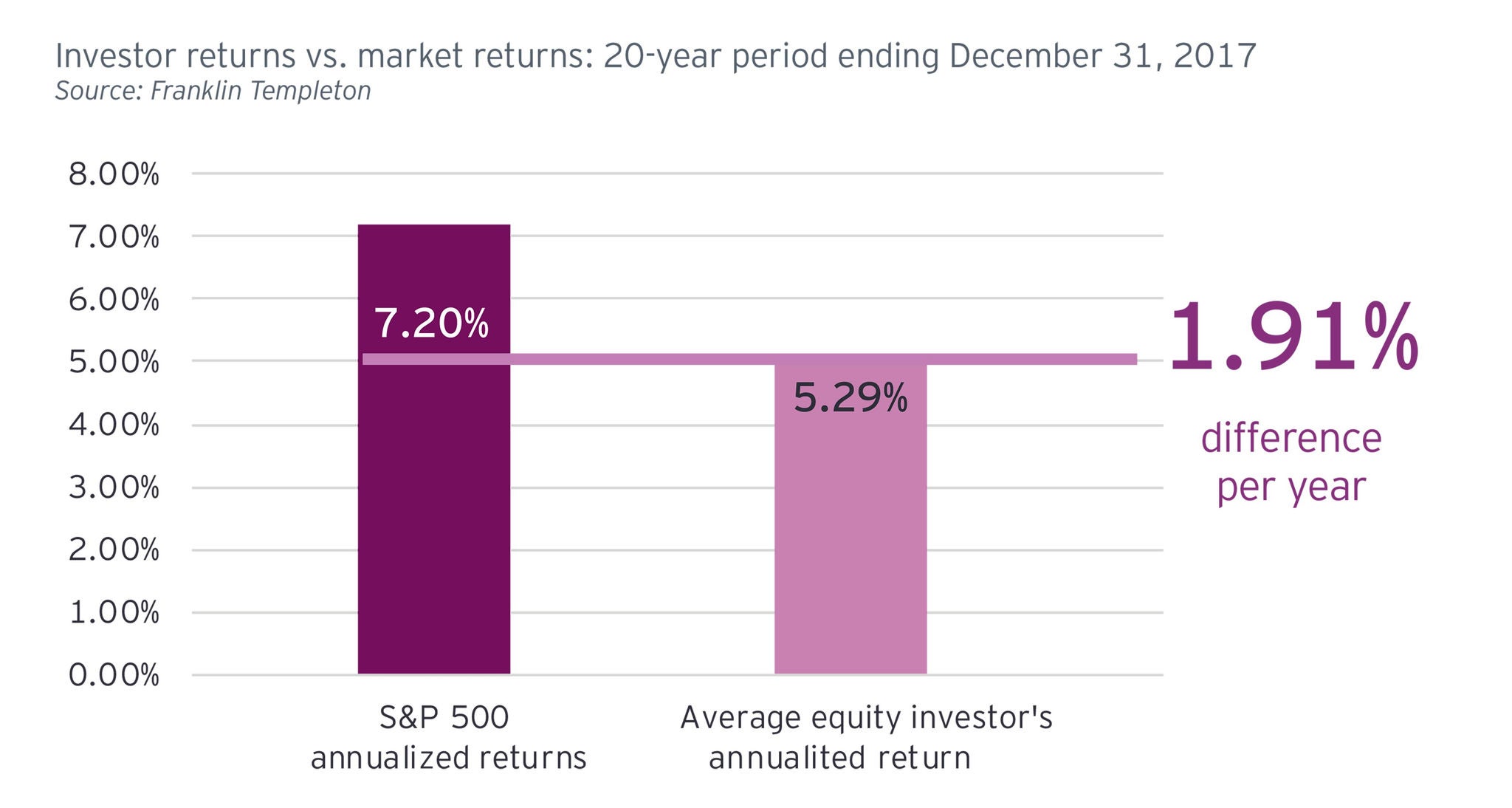The image size is (1512, 808).
Task: Click the large 1.91% figure
Action: [x=1292, y=338]
